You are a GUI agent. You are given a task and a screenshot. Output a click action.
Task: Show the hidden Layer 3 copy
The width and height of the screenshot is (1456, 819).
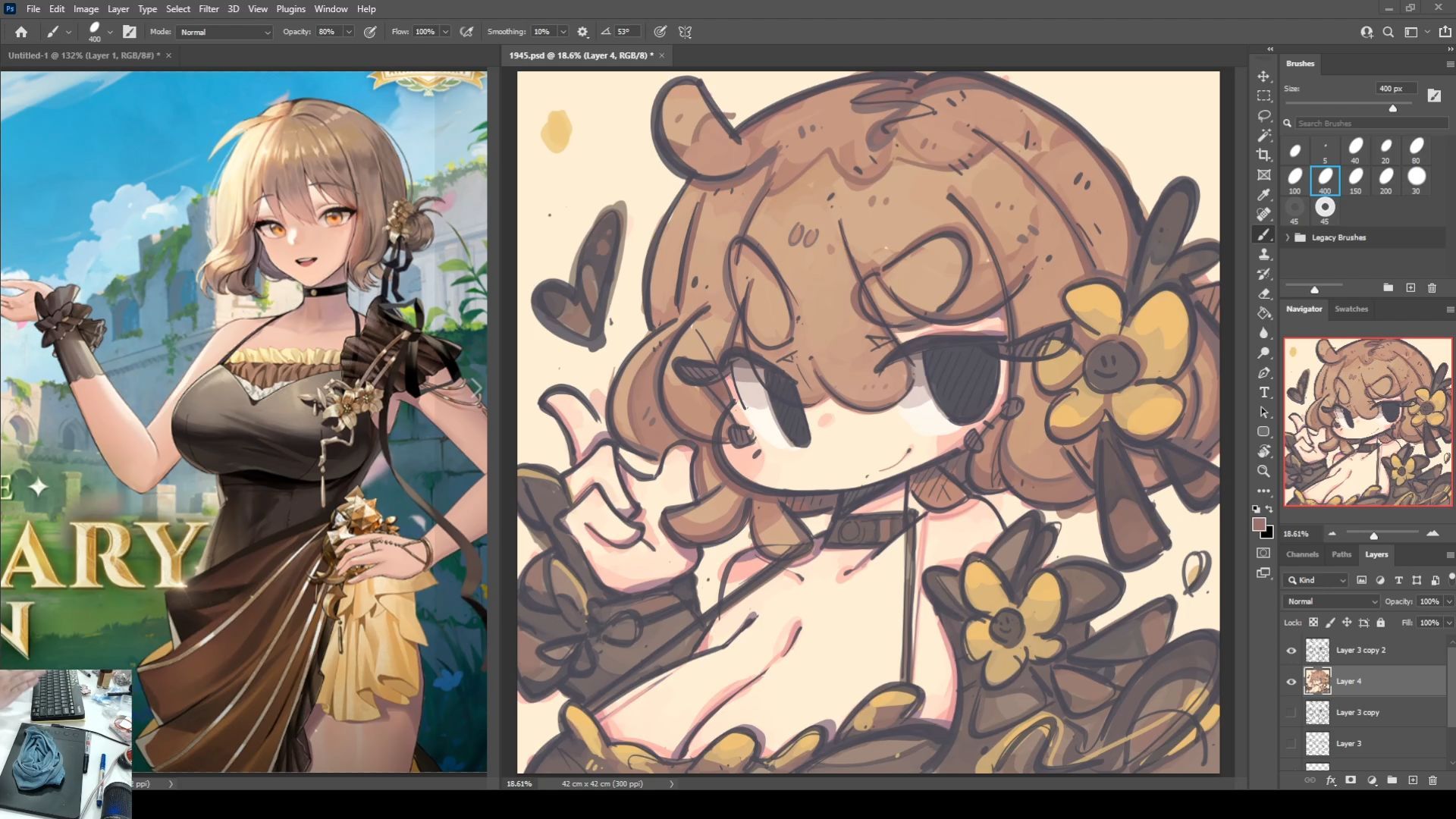coord(1291,713)
